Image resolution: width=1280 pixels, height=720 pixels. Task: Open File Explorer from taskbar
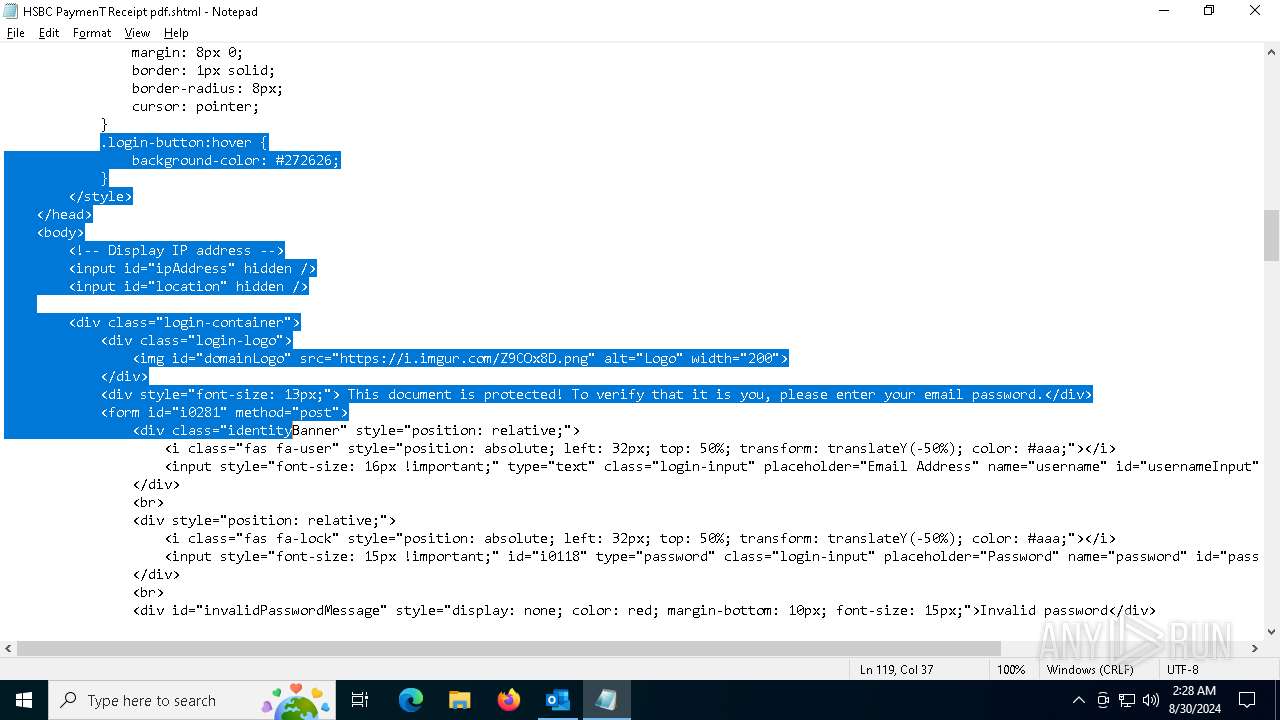point(460,700)
